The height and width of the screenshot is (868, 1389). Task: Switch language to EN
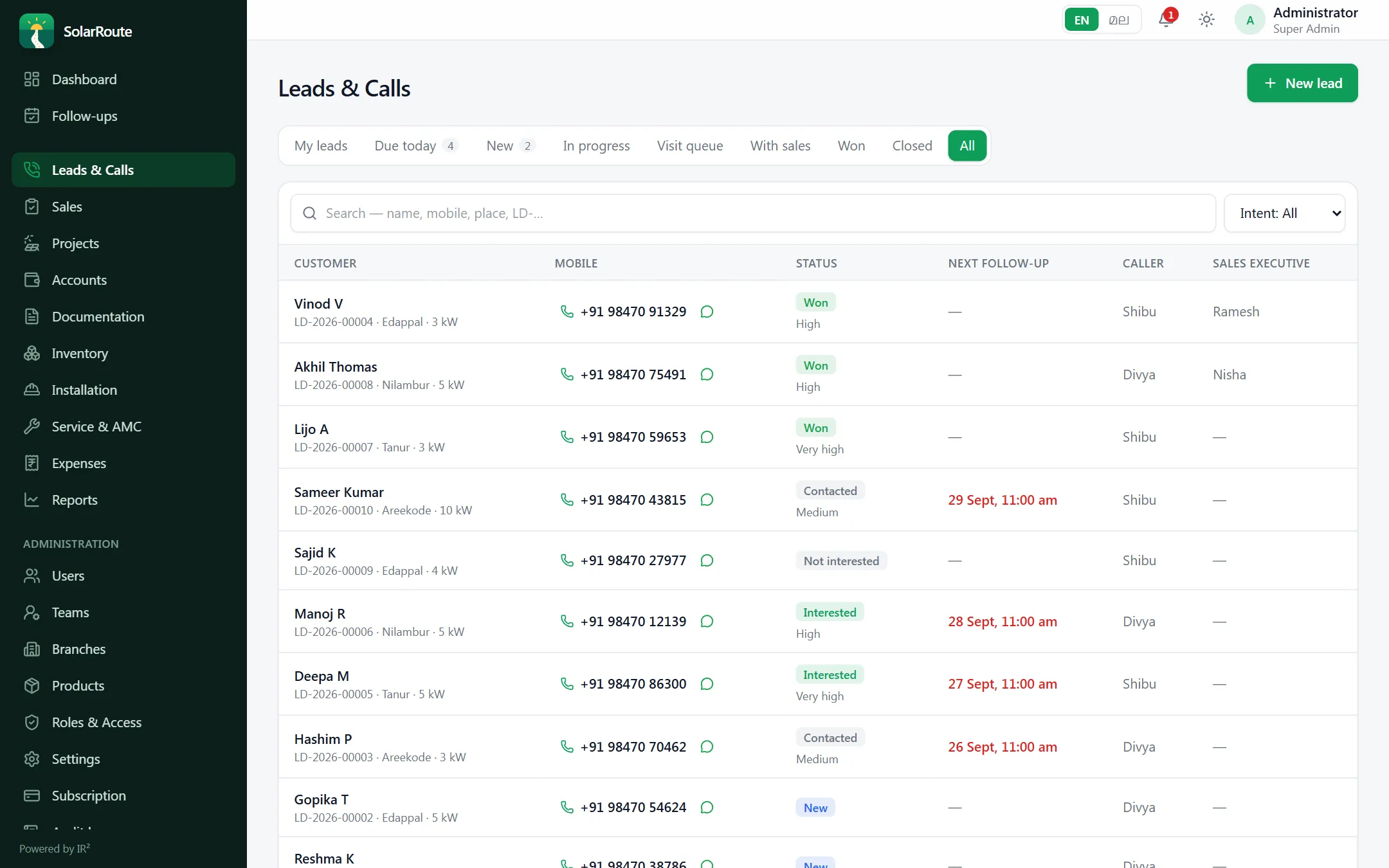coord(1082,20)
